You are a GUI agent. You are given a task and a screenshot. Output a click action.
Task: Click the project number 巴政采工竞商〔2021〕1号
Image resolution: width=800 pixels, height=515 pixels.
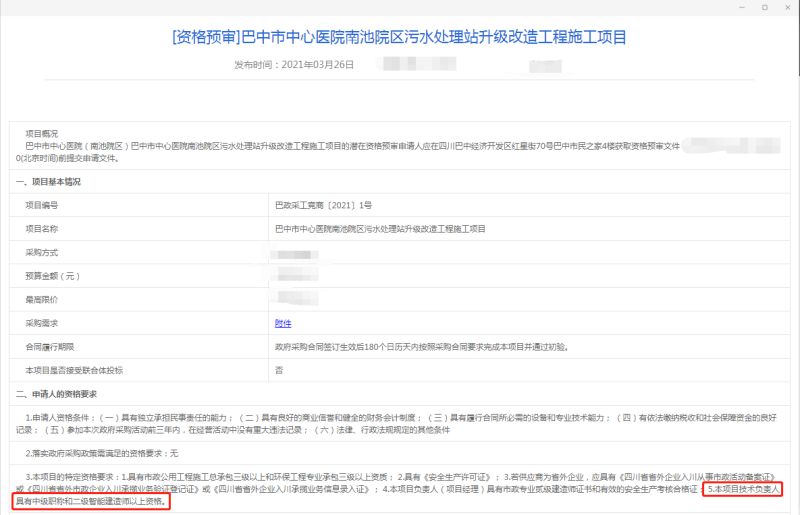(323, 205)
